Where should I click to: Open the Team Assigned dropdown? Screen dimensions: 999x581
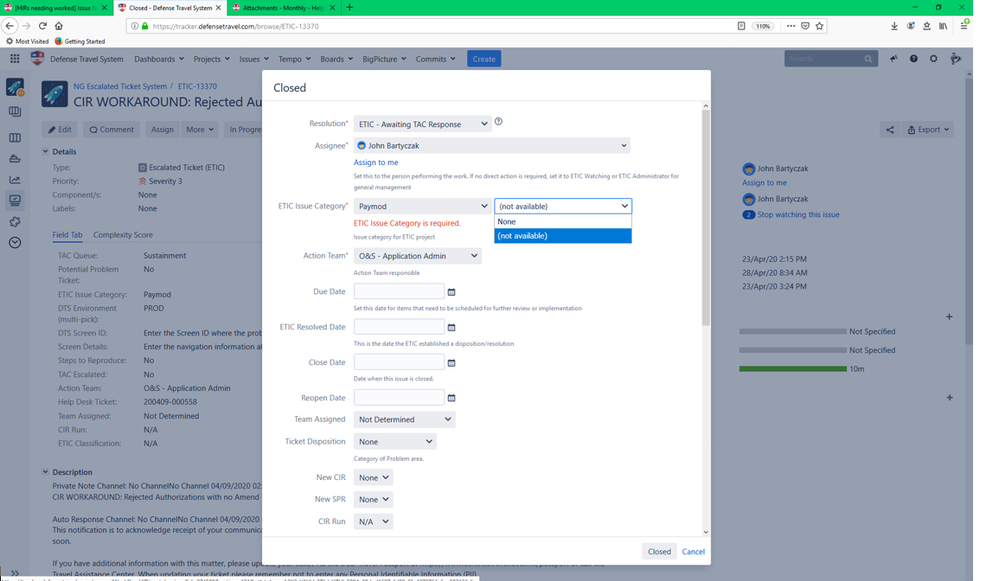click(x=405, y=419)
